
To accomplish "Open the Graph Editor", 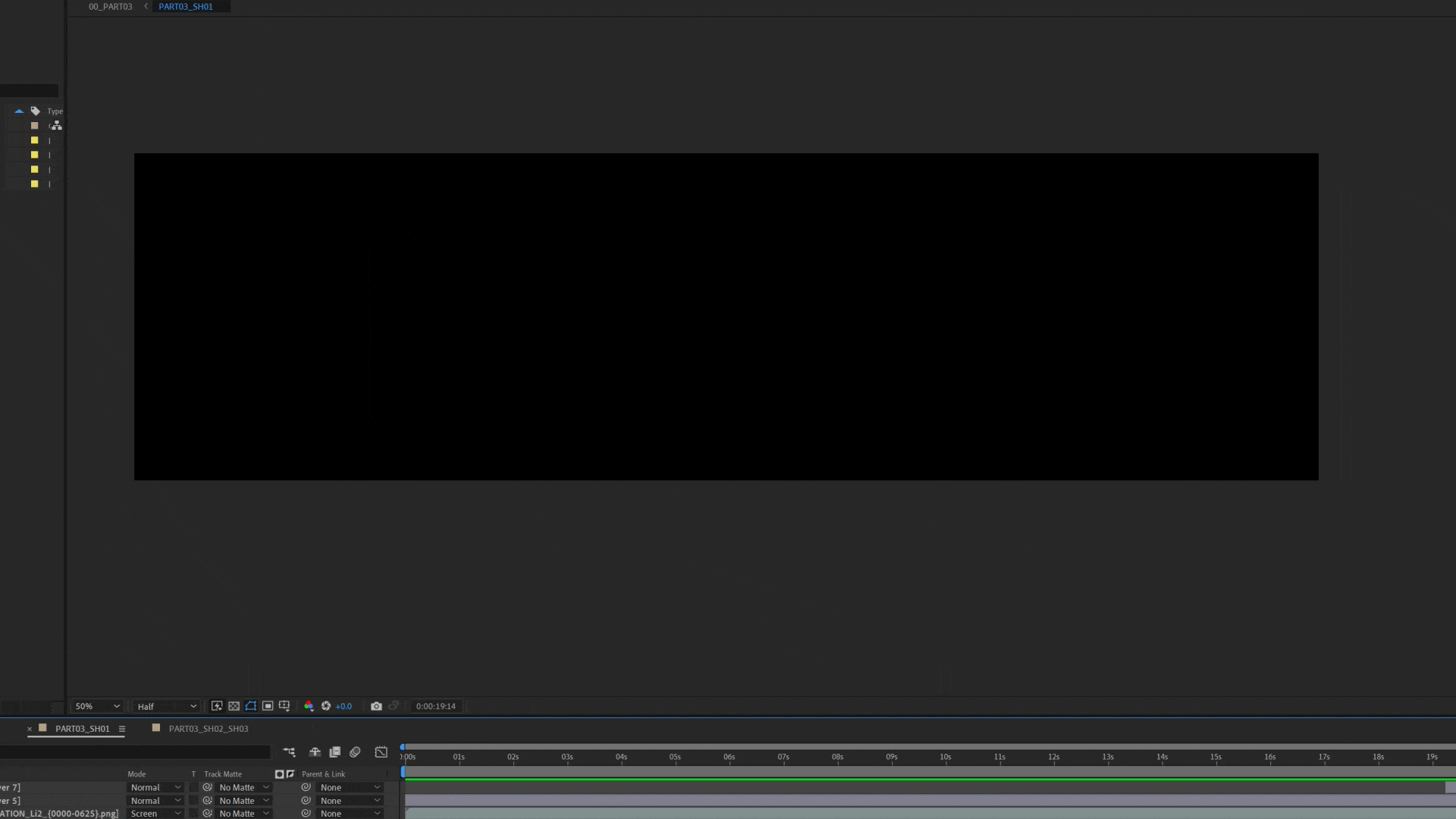I will (381, 752).
